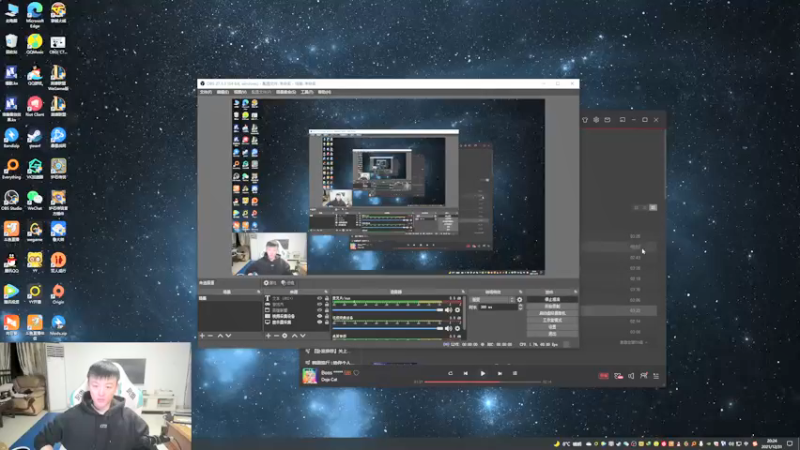Pop out the Controls dock panel
The height and width of the screenshot is (450, 800).
[x=574, y=292]
